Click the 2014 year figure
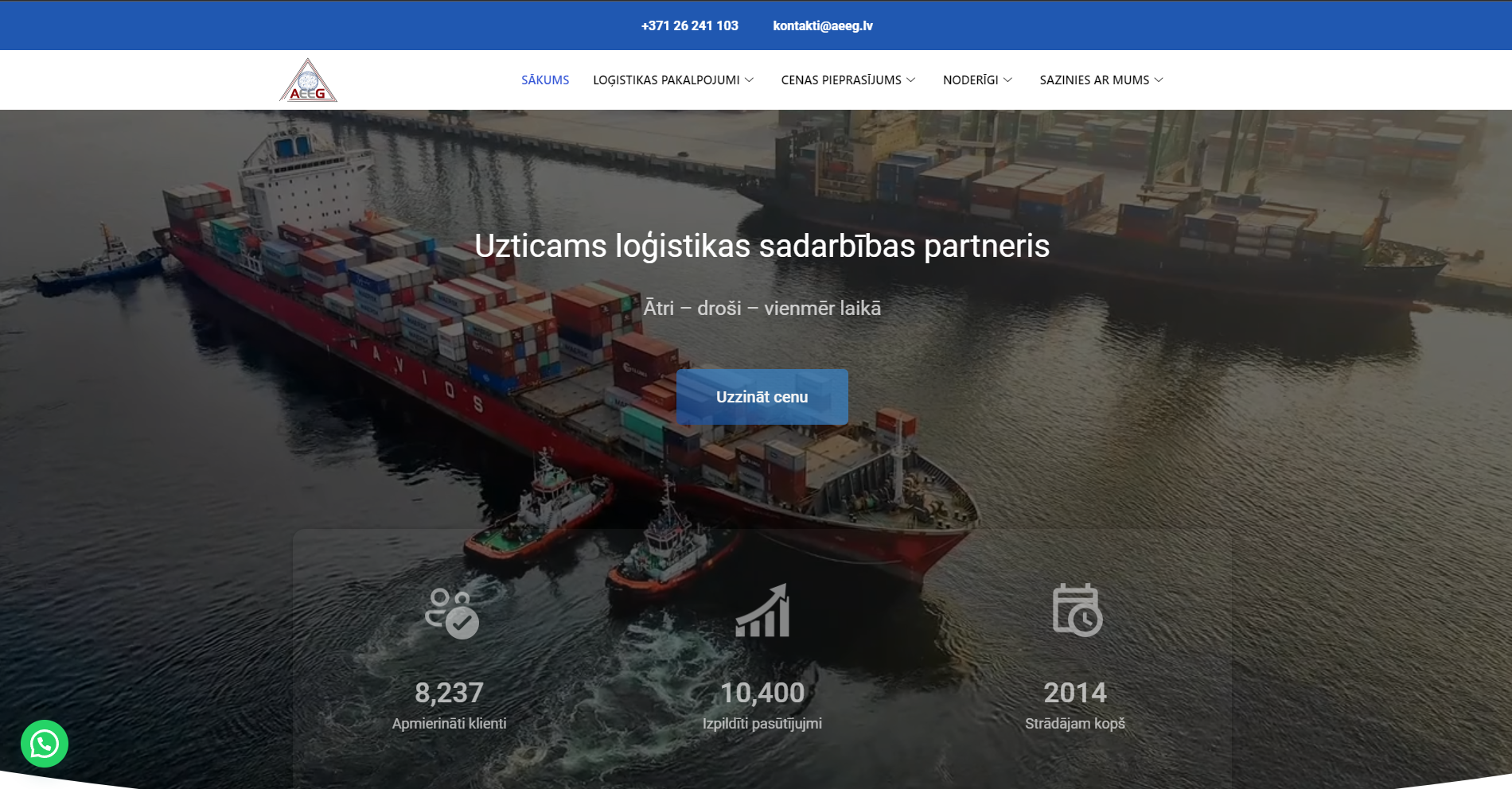This screenshot has width=1512, height=789. pyautogui.click(x=1075, y=693)
